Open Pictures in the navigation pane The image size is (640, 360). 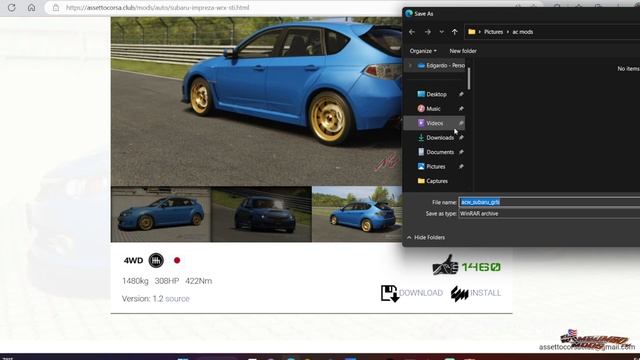click(x=436, y=167)
